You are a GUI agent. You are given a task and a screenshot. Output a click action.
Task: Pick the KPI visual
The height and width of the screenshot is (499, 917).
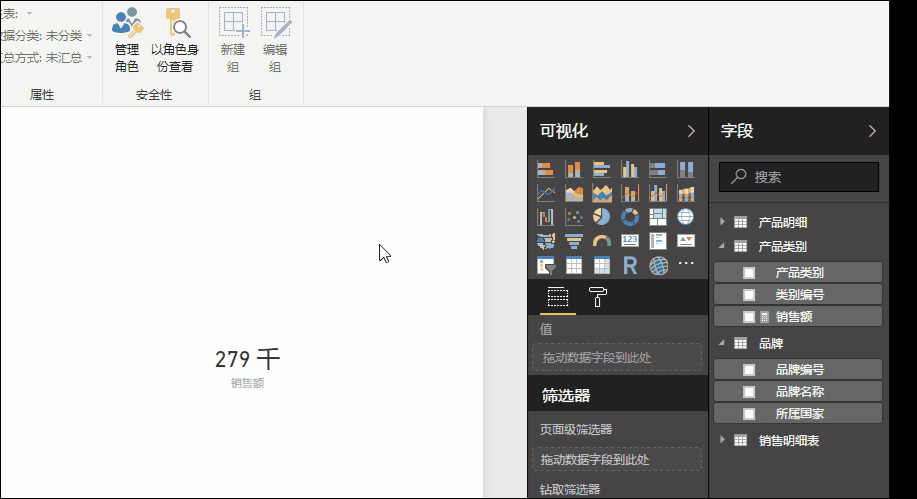(685, 241)
